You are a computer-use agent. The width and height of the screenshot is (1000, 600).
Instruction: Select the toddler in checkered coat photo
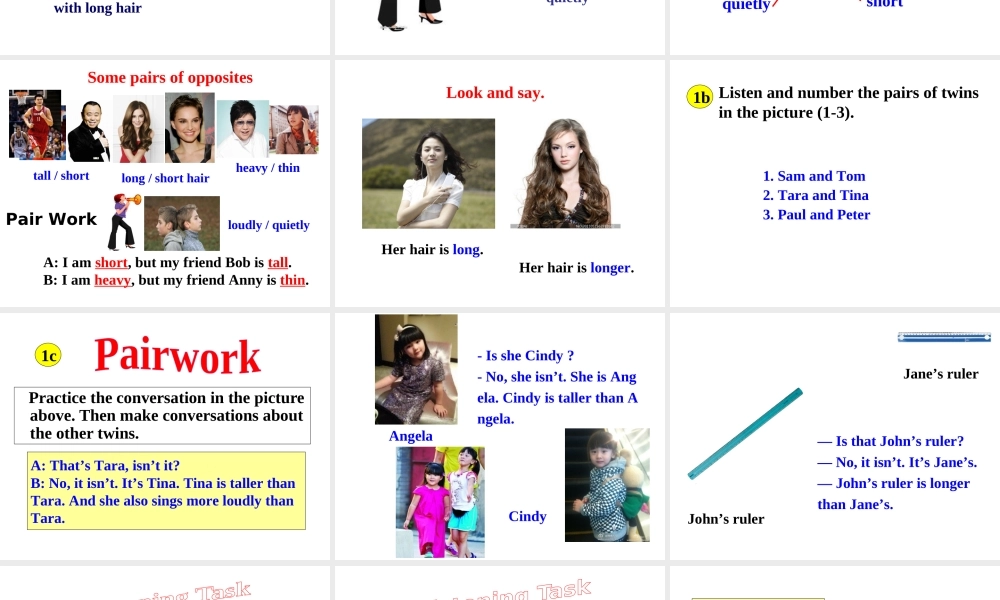(607, 485)
